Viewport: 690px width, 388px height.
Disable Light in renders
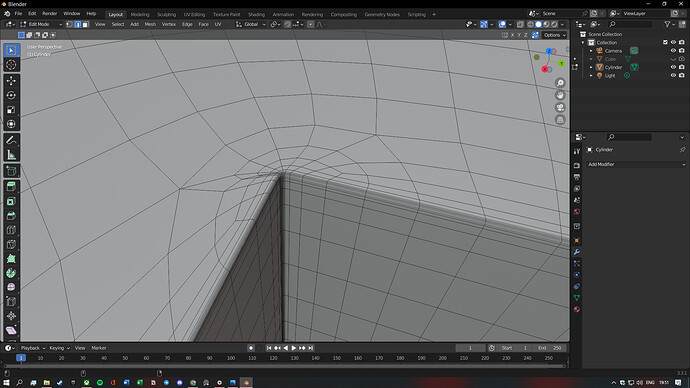pos(681,76)
